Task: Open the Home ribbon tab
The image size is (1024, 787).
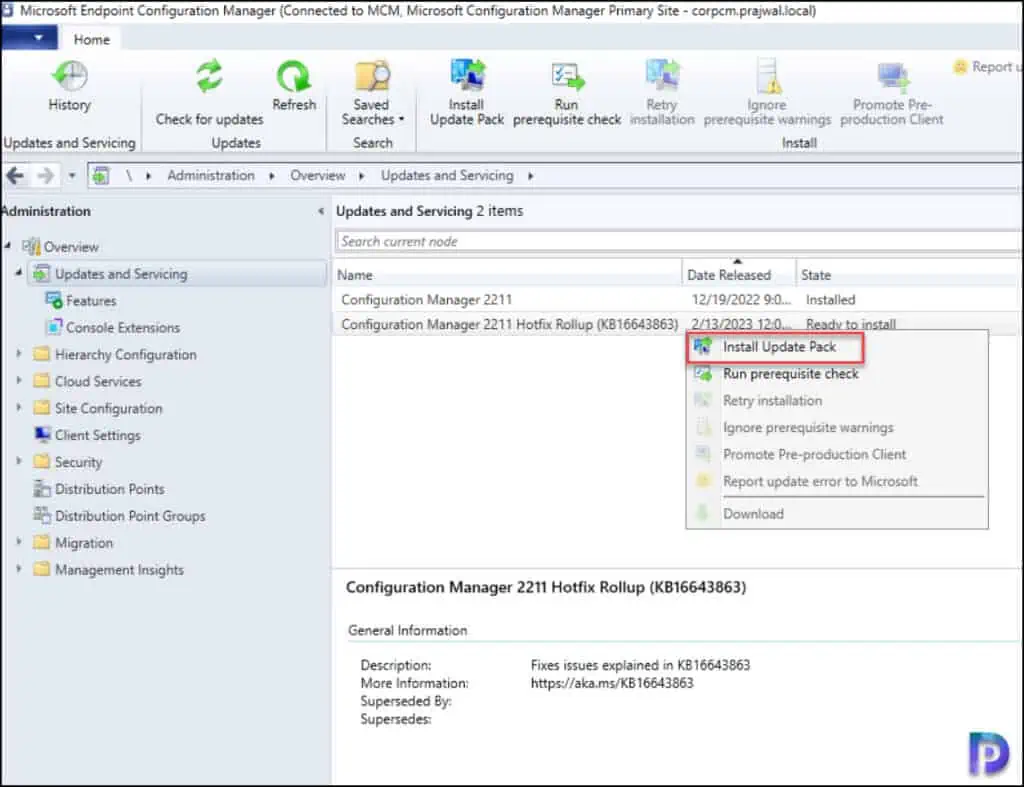Action: (x=91, y=39)
